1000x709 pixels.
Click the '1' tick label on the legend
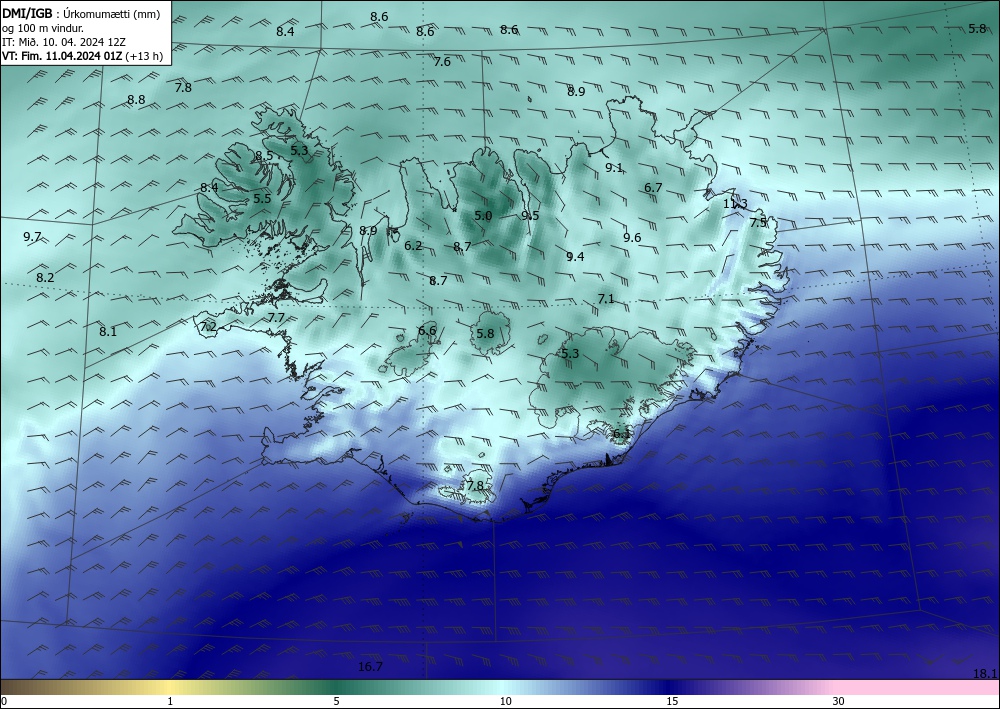pos(170,702)
